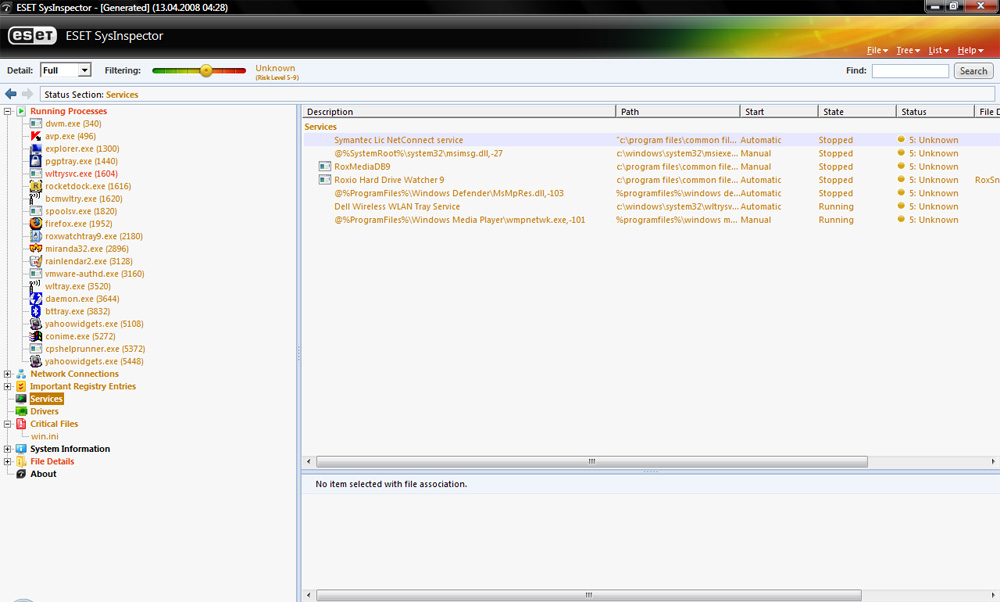The height and width of the screenshot is (602, 1000).
Task: Click the File Details node icon
Action: 21,461
